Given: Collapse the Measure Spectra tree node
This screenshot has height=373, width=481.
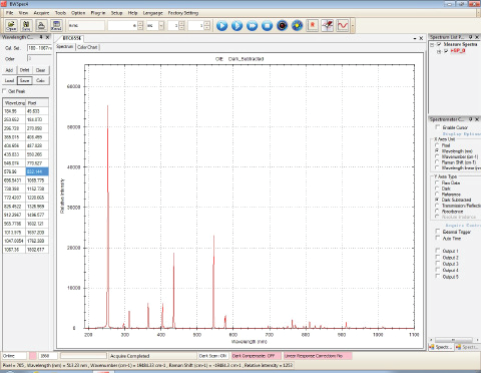Looking at the screenshot, I should [432, 44].
